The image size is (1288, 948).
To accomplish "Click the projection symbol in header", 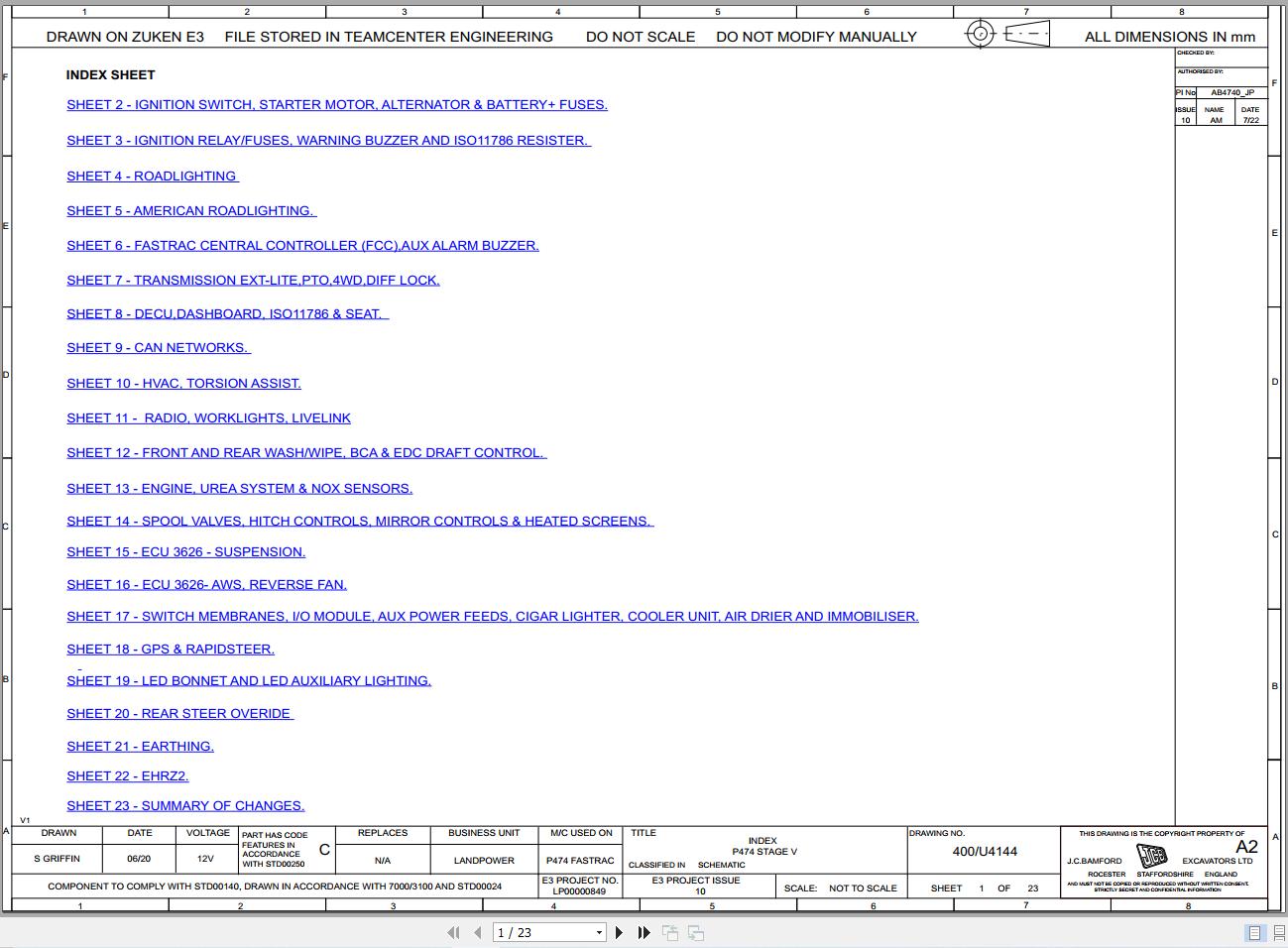I will tap(1007, 34).
